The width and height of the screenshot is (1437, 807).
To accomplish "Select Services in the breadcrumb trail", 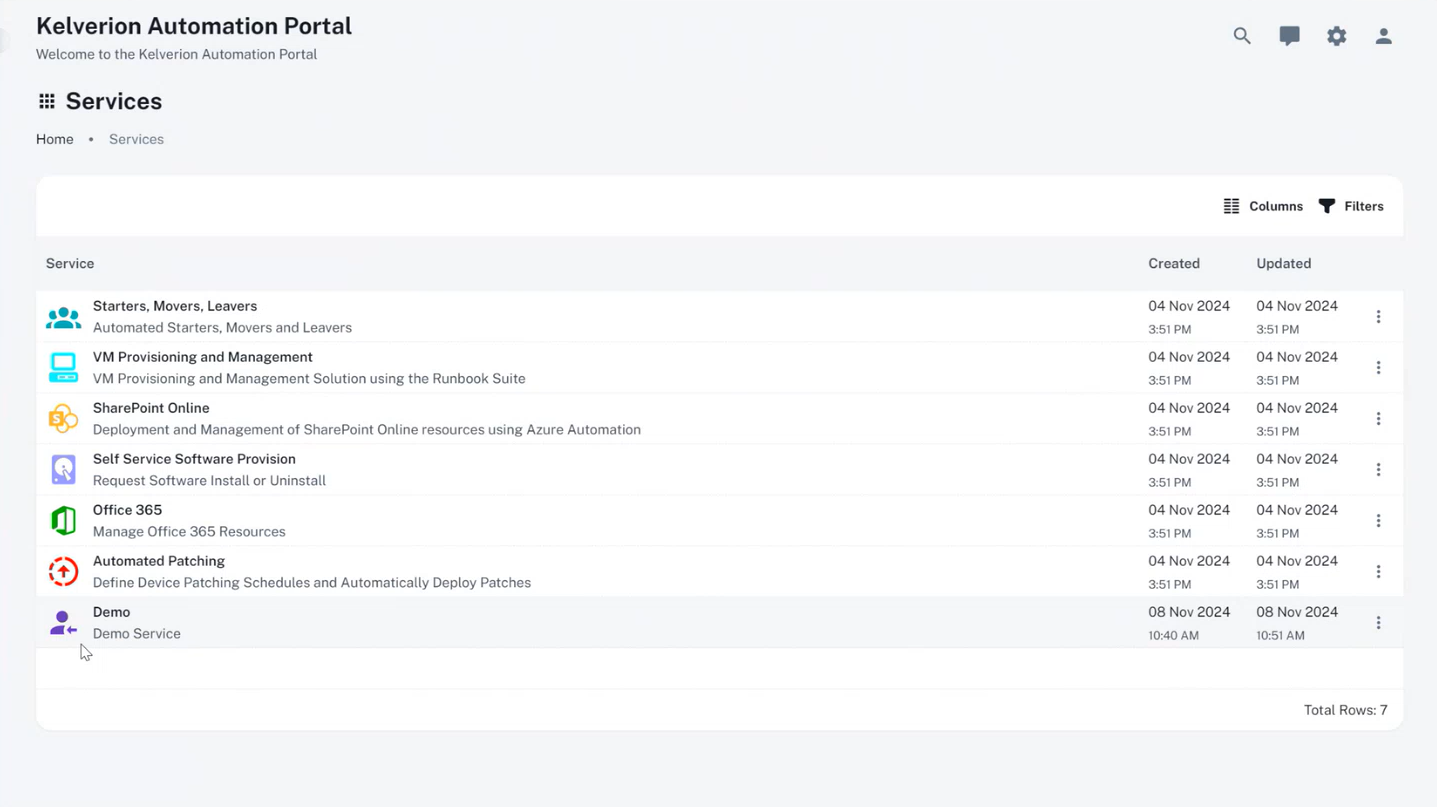I will tap(136, 139).
